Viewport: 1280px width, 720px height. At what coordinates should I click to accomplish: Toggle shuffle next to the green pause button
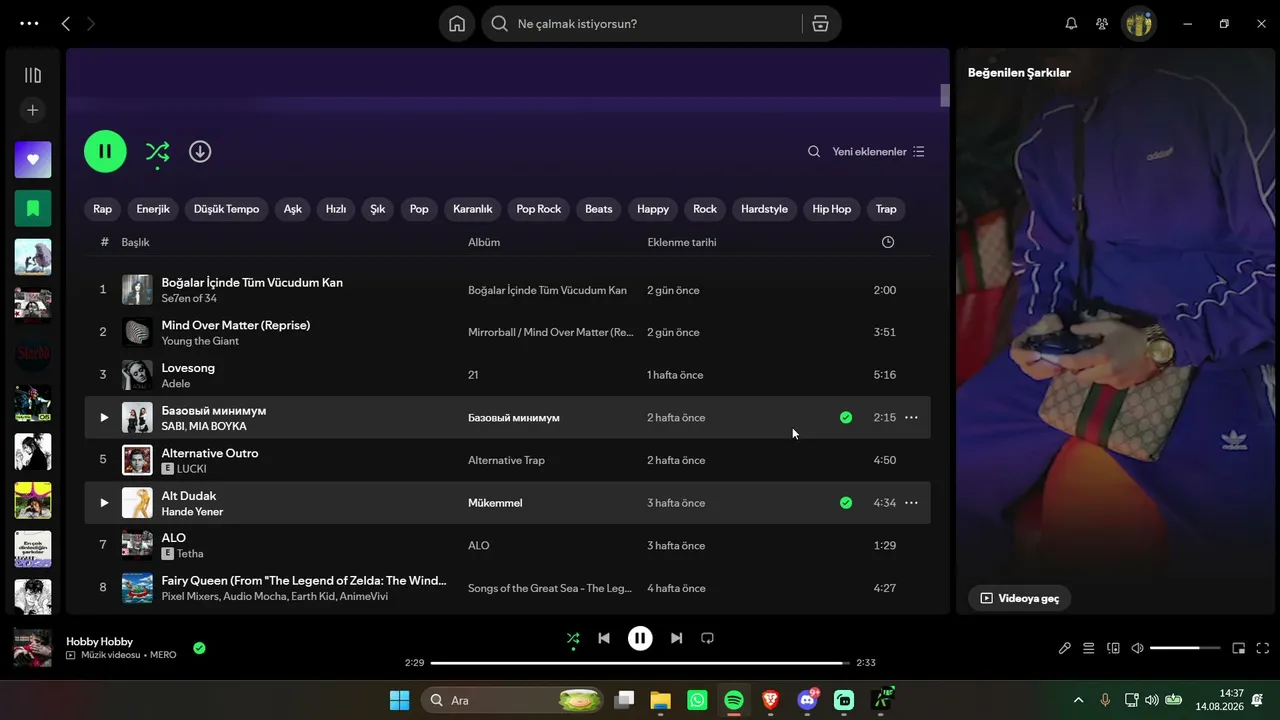click(x=157, y=152)
